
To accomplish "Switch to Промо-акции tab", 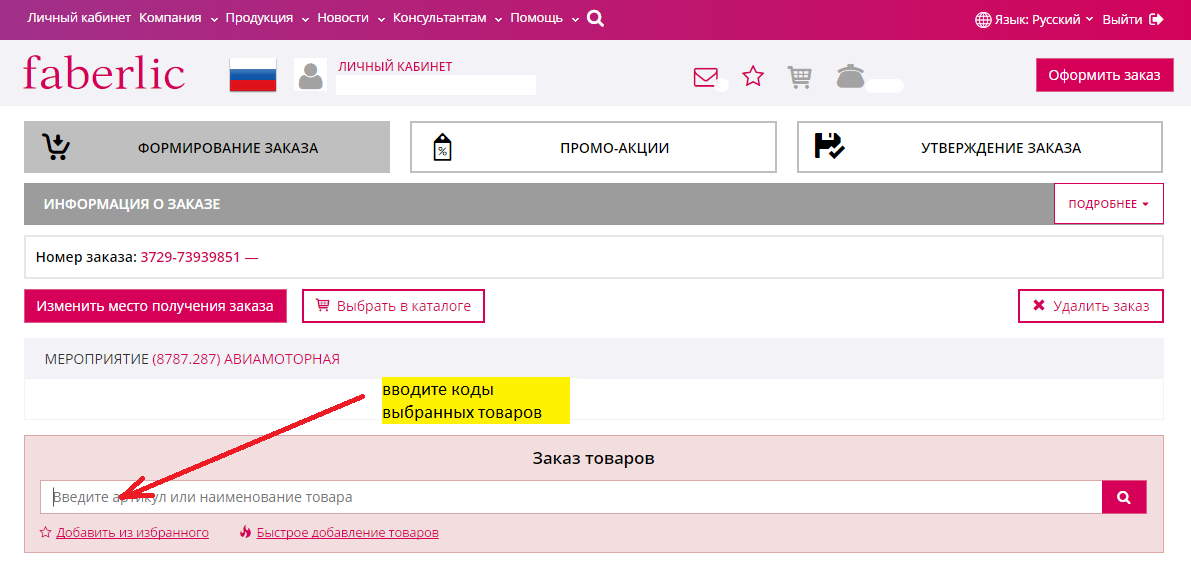I will [593, 147].
